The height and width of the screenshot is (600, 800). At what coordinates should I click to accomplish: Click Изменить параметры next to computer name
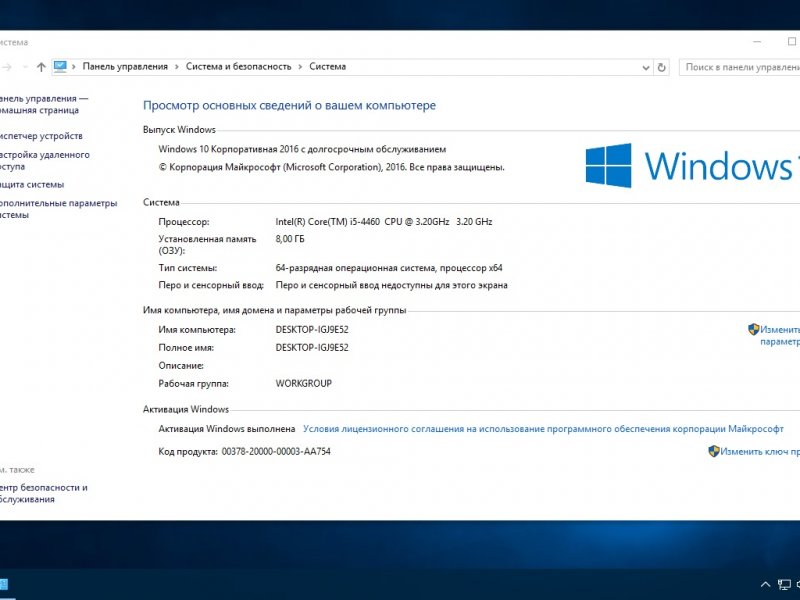point(780,335)
